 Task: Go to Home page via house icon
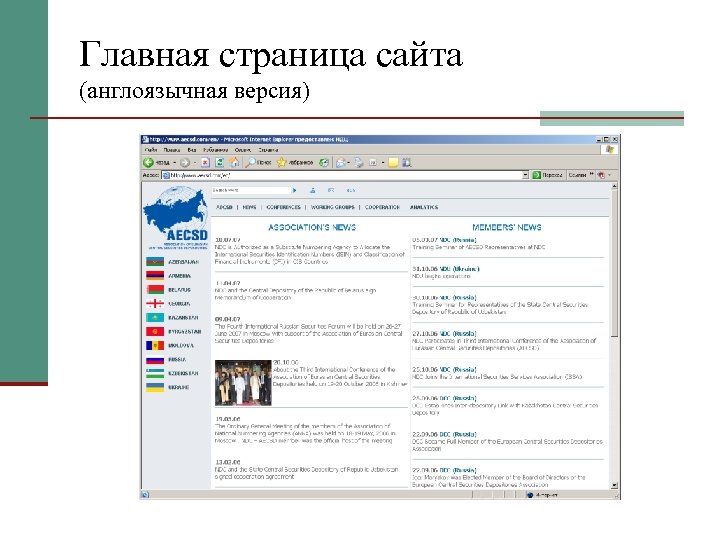(234, 162)
